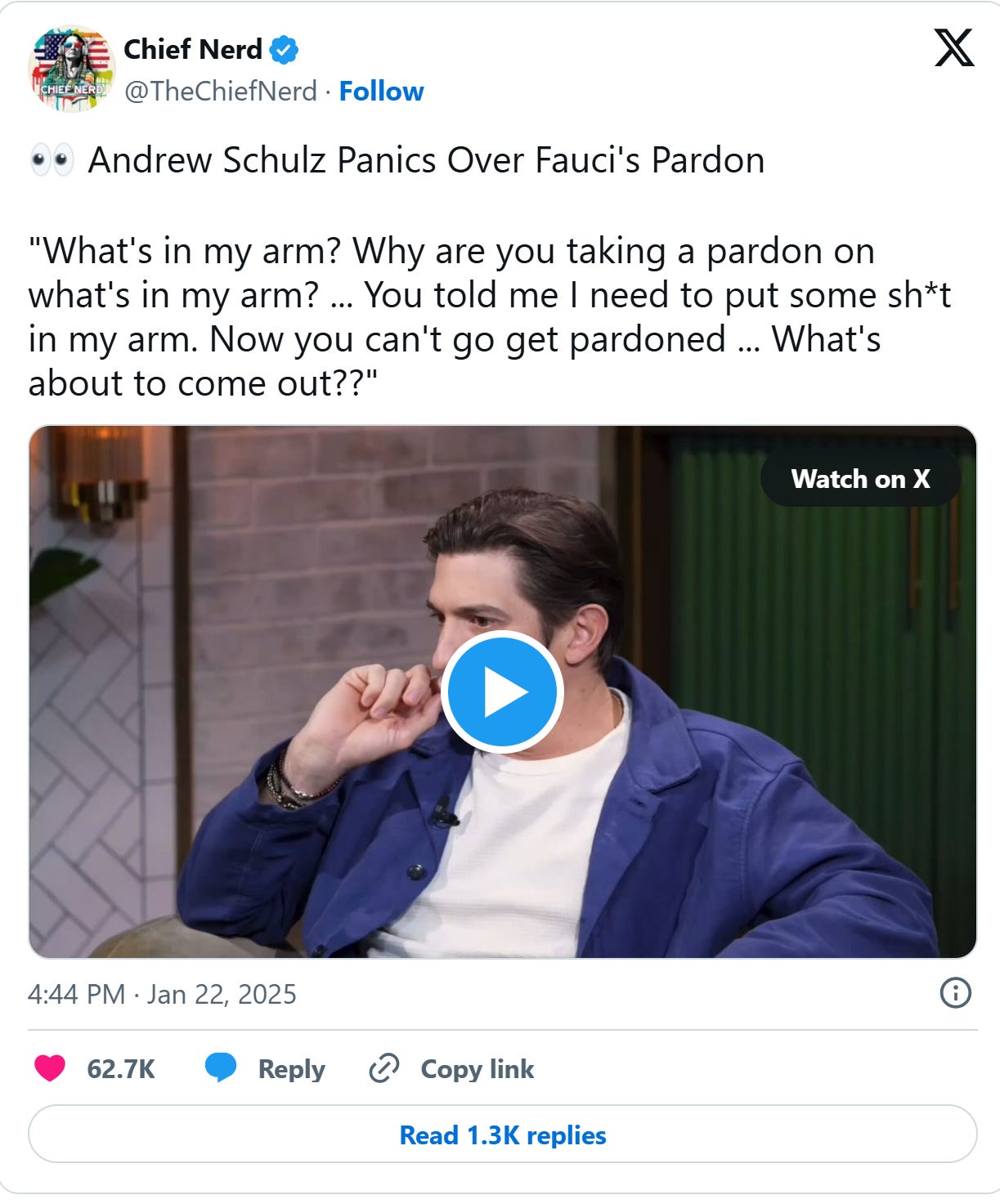1000x1204 pixels.
Task: Click the chain link icon
Action: 383,1068
